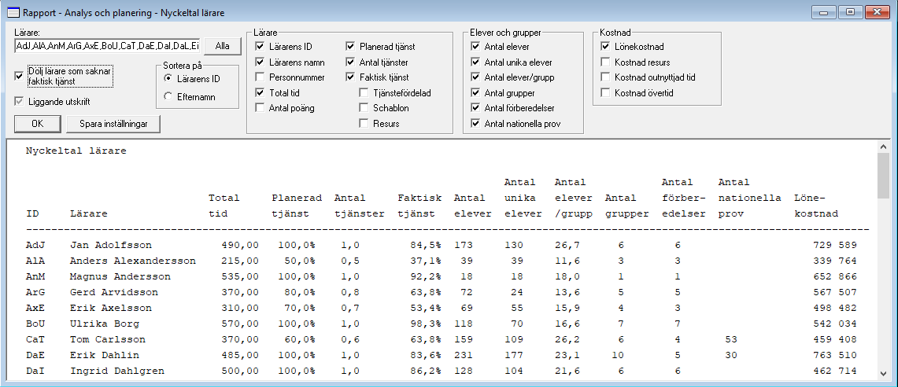Uncheck Antal nationella prov
Screen dimensions: 898x387
coord(475,123)
